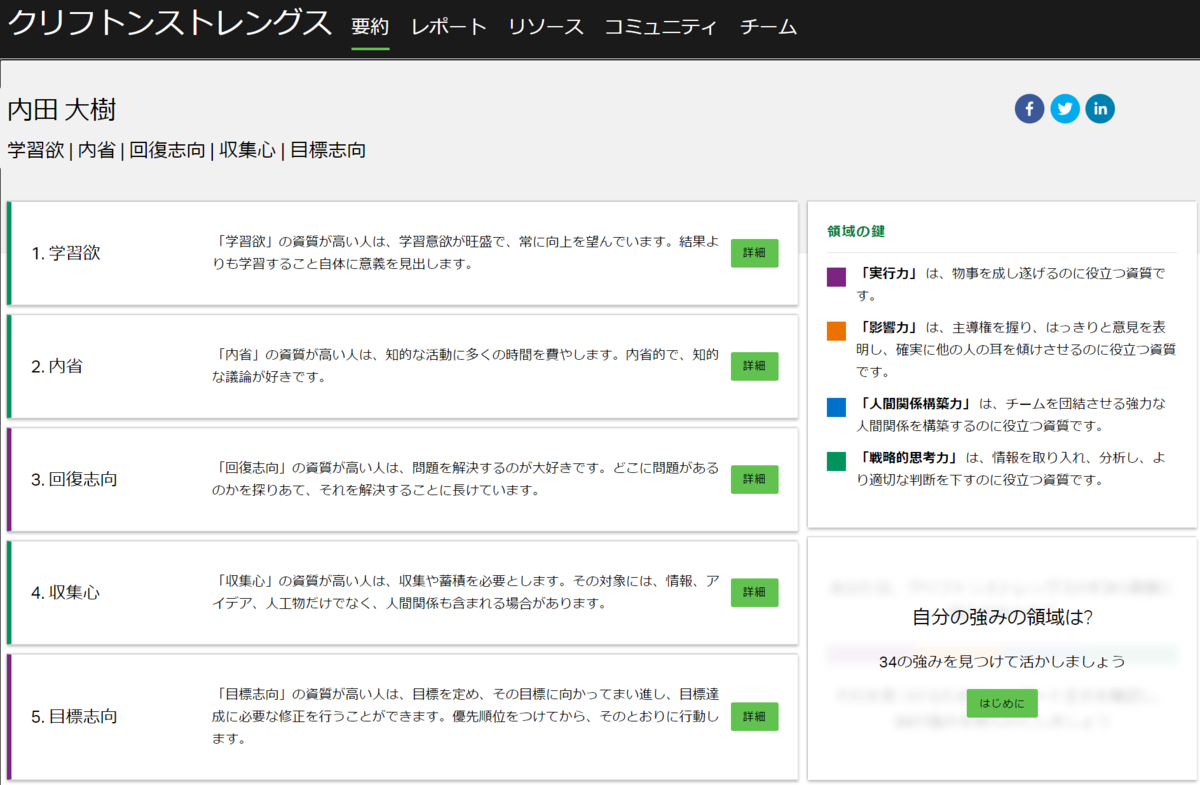Open 詳細 for 回復志向
The image size is (1200, 785).
(754, 480)
